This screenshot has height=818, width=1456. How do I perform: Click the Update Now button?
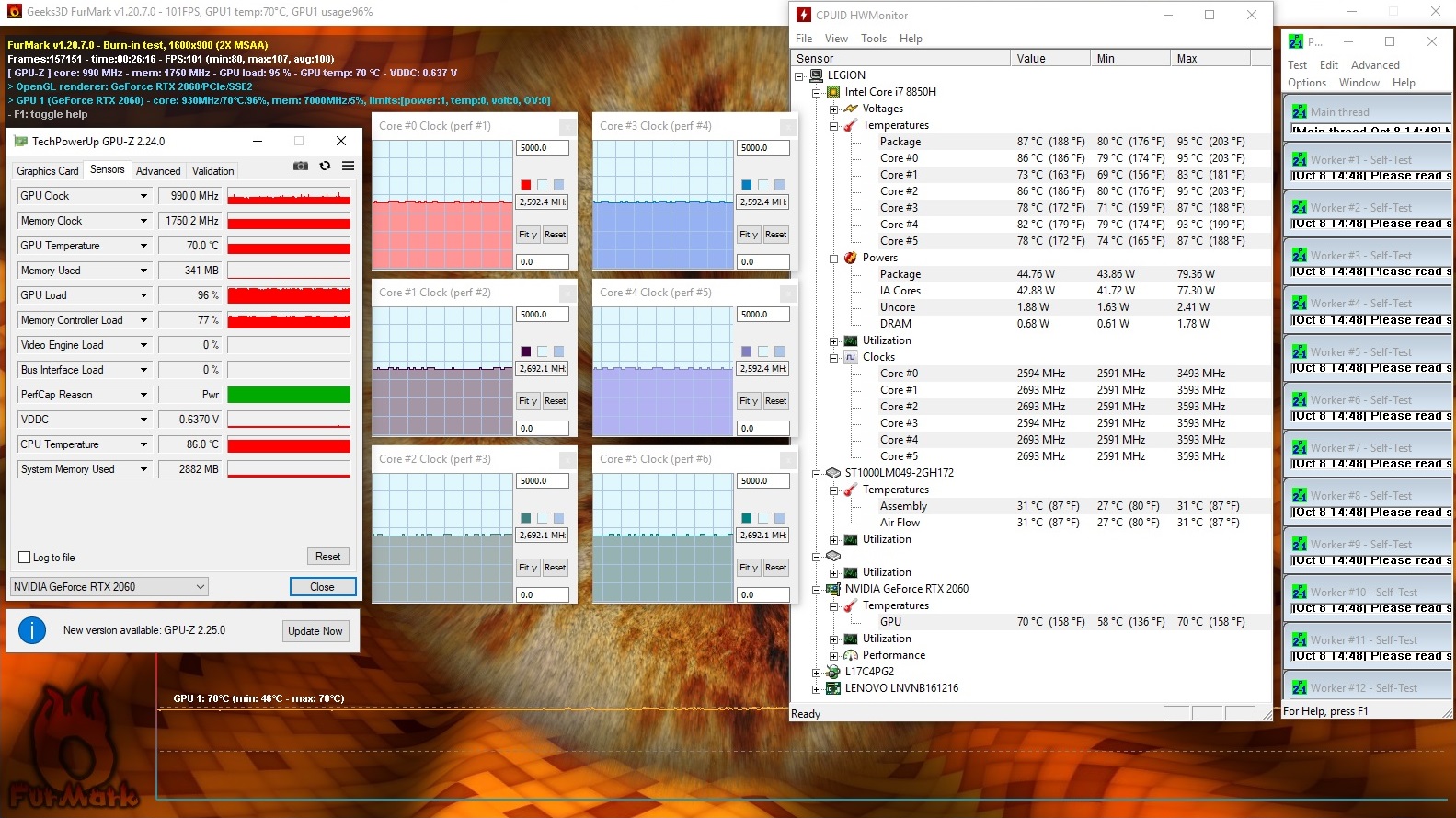point(315,630)
